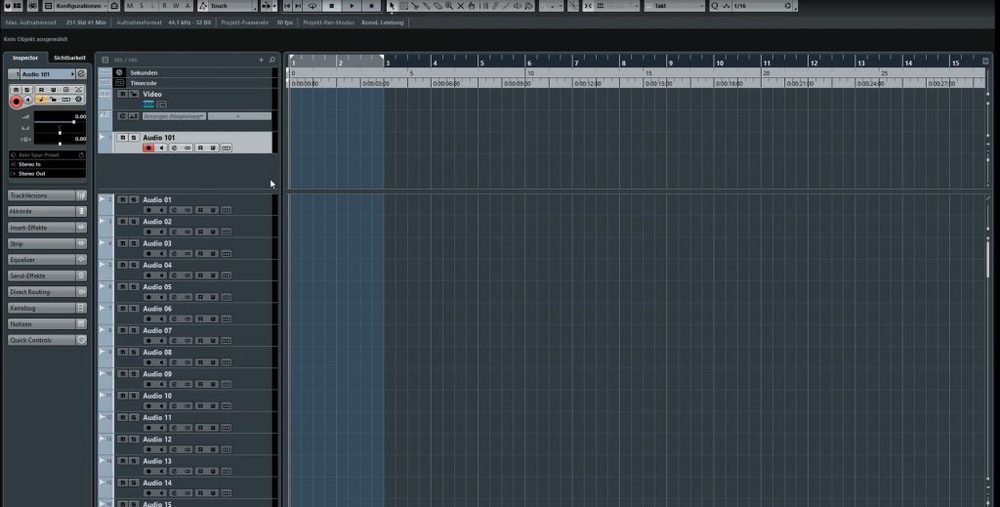The image size is (1000, 507).
Task: Toggle global Mute state M button
Action: [x=130, y=6]
